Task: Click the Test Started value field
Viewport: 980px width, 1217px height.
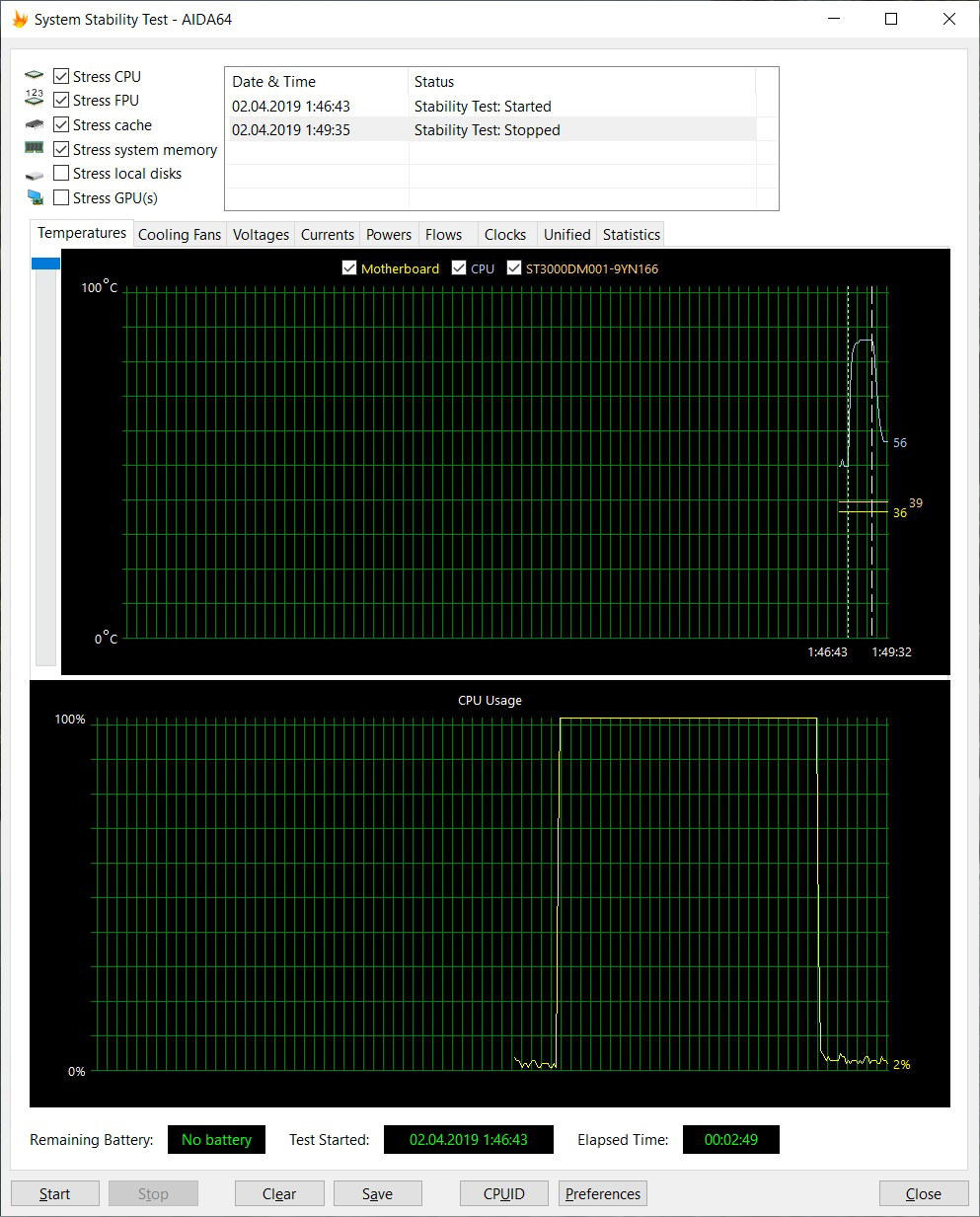Action: [x=469, y=1139]
